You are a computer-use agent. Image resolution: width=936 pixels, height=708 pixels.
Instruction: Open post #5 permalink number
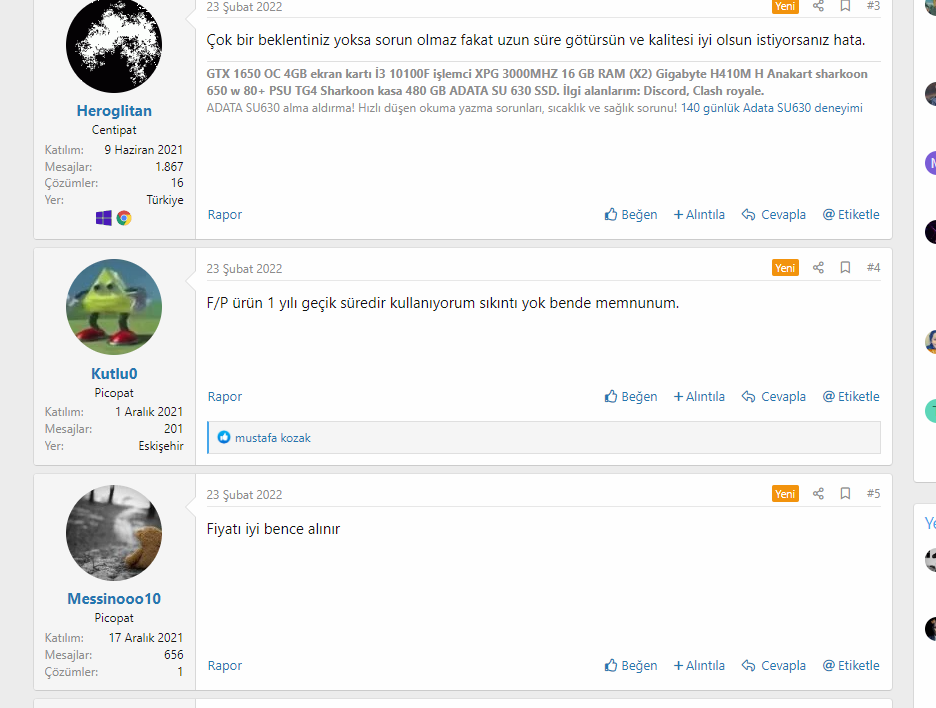pyautogui.click(x=873, y=494)
